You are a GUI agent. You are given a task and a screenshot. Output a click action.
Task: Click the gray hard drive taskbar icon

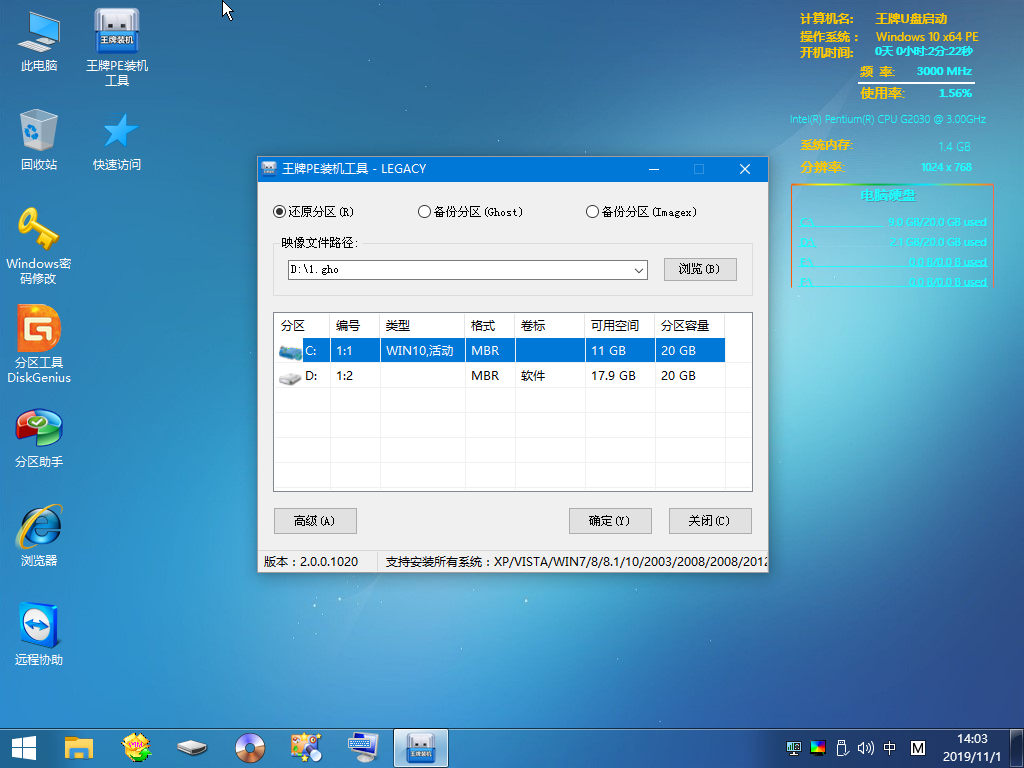[x=192, y=748]
